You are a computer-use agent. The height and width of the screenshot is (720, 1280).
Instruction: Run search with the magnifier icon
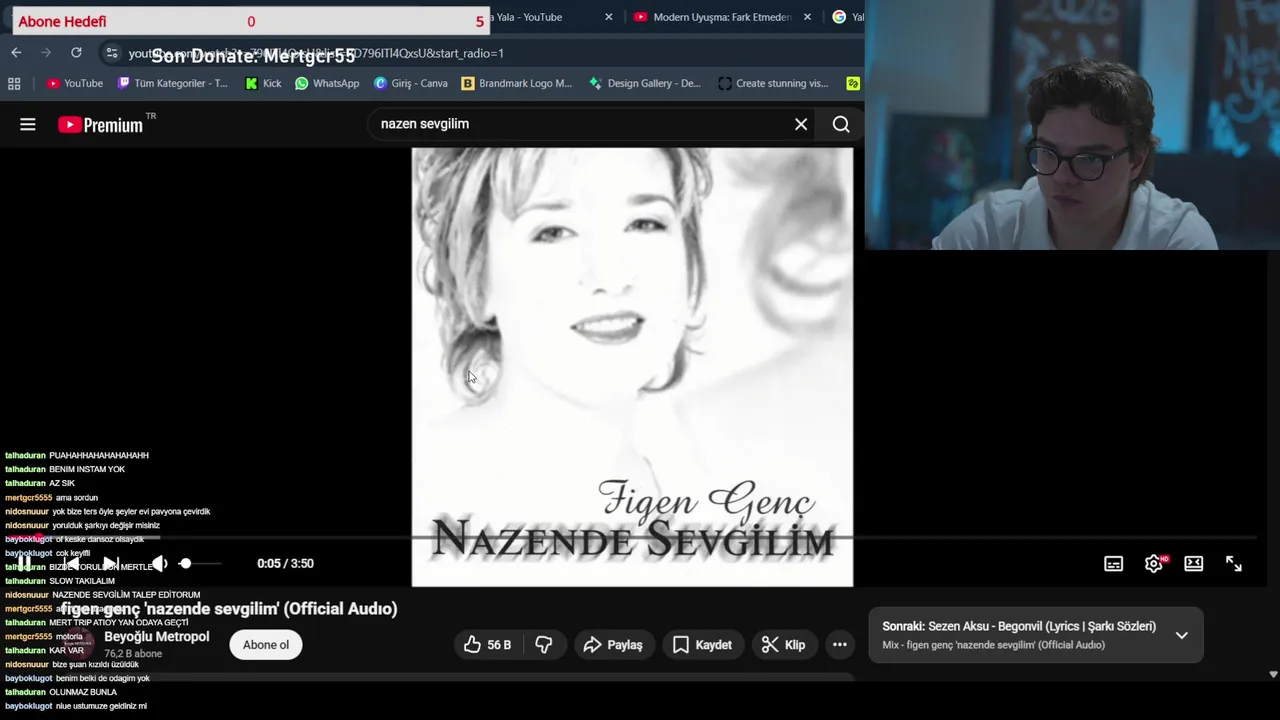coord(841,124)
